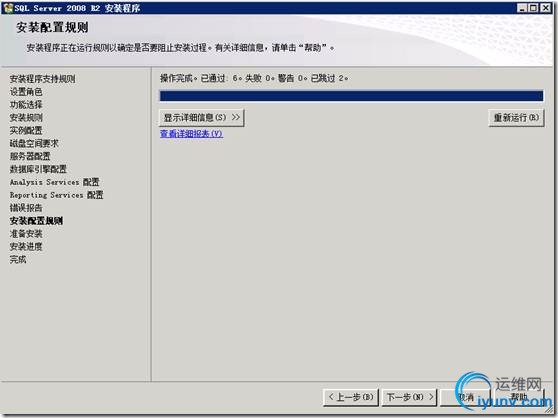
Task: Click the rule description text under heading
Action: tap(180, 48)
